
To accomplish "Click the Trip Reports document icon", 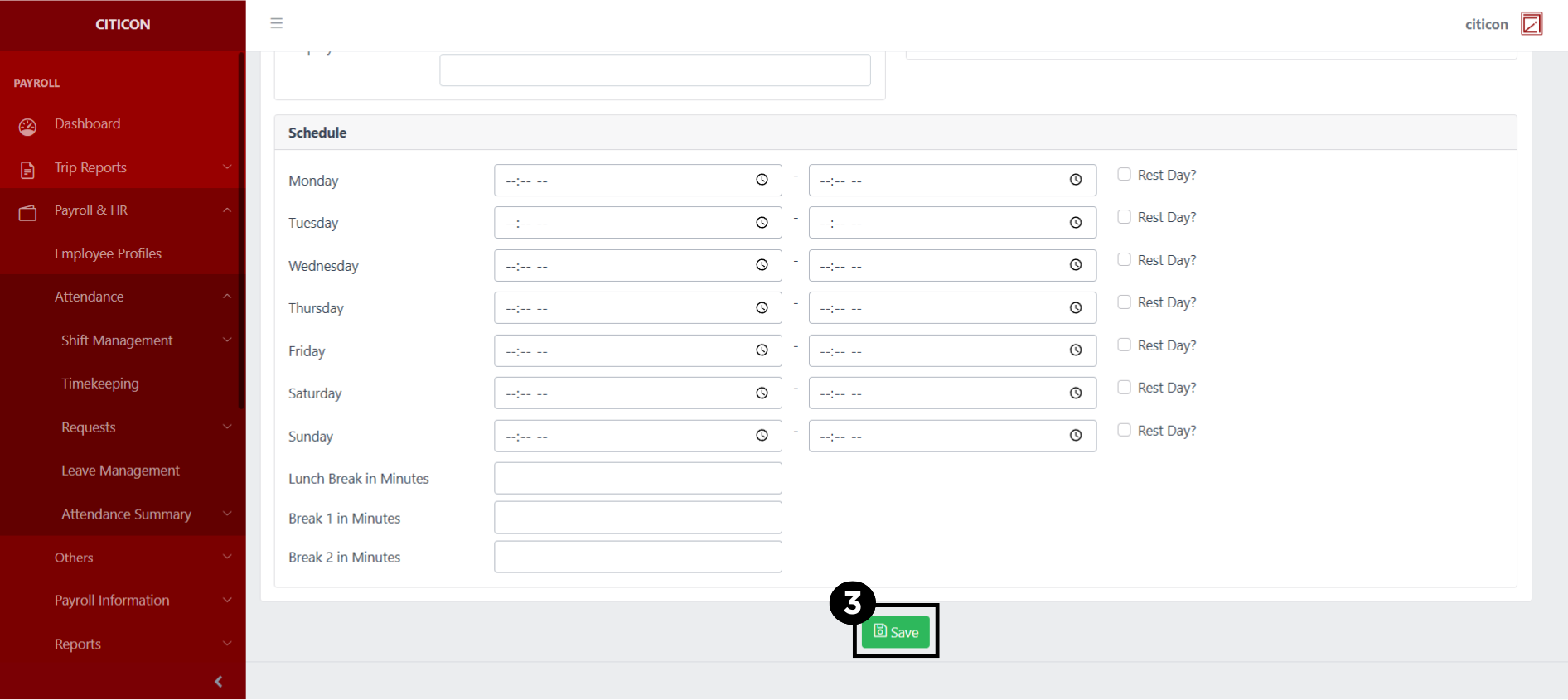I will (x=27, y=170).
